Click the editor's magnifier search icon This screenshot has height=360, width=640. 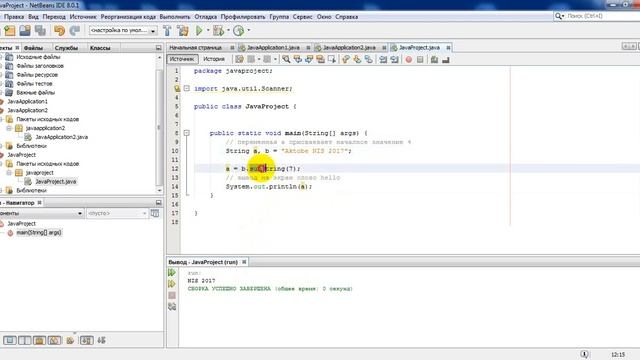[x=286, y=60]
